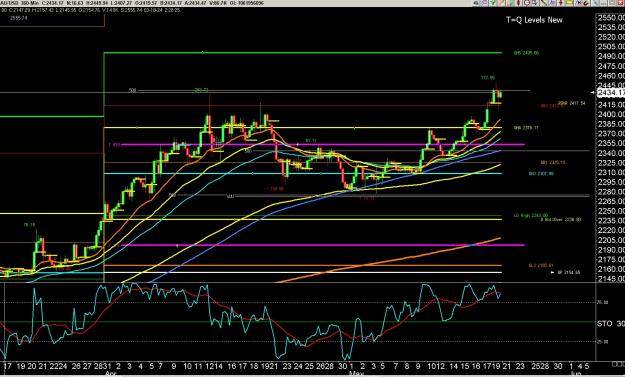
Task: Click the 2280.00 price axis label
Action: pos(611,192)
